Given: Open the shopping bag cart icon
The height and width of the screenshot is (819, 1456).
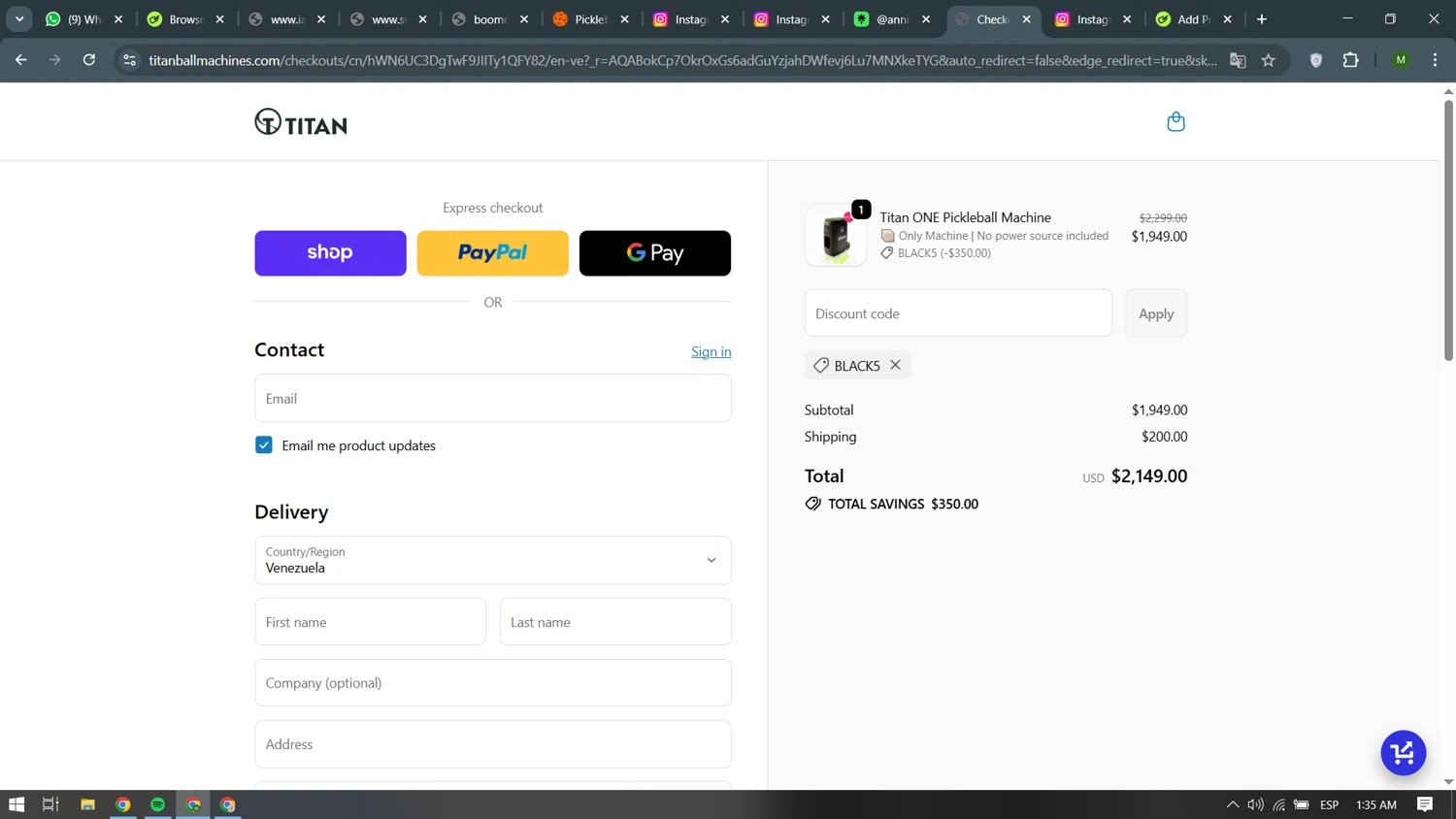Looking at the screenshot, I should click(1175, 121).
